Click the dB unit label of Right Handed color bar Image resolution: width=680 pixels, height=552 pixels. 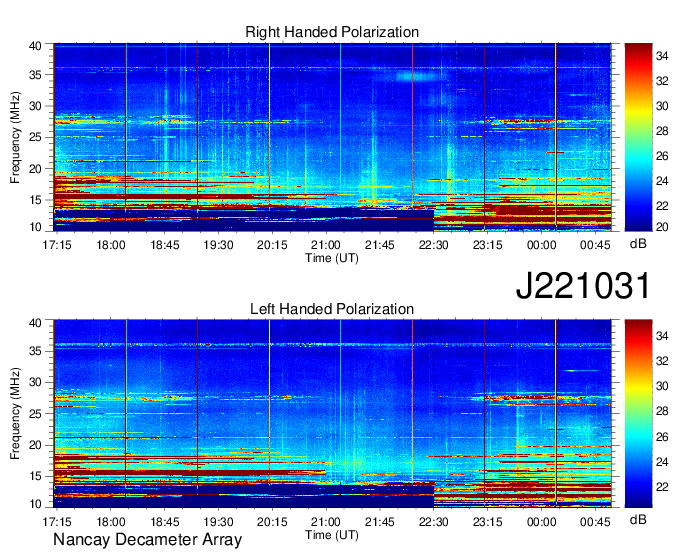(638, 244)
